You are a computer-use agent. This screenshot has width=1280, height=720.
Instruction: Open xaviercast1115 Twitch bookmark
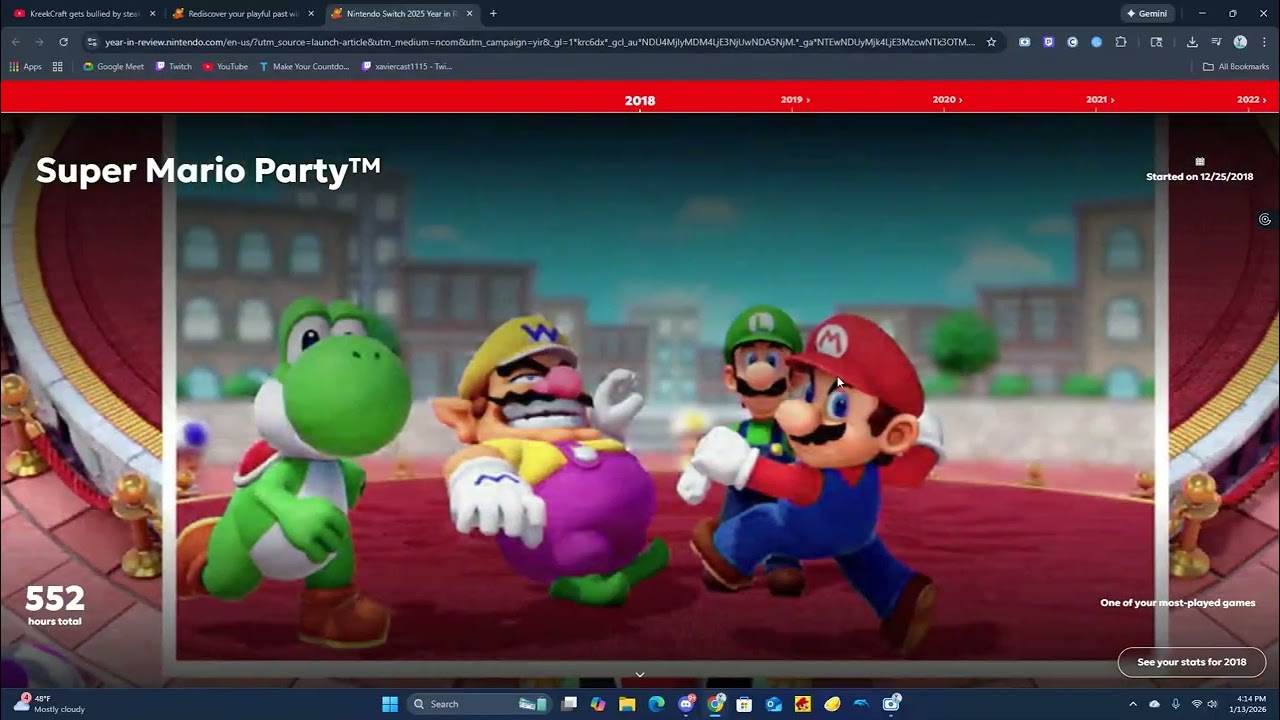click(x=407, y=67)
